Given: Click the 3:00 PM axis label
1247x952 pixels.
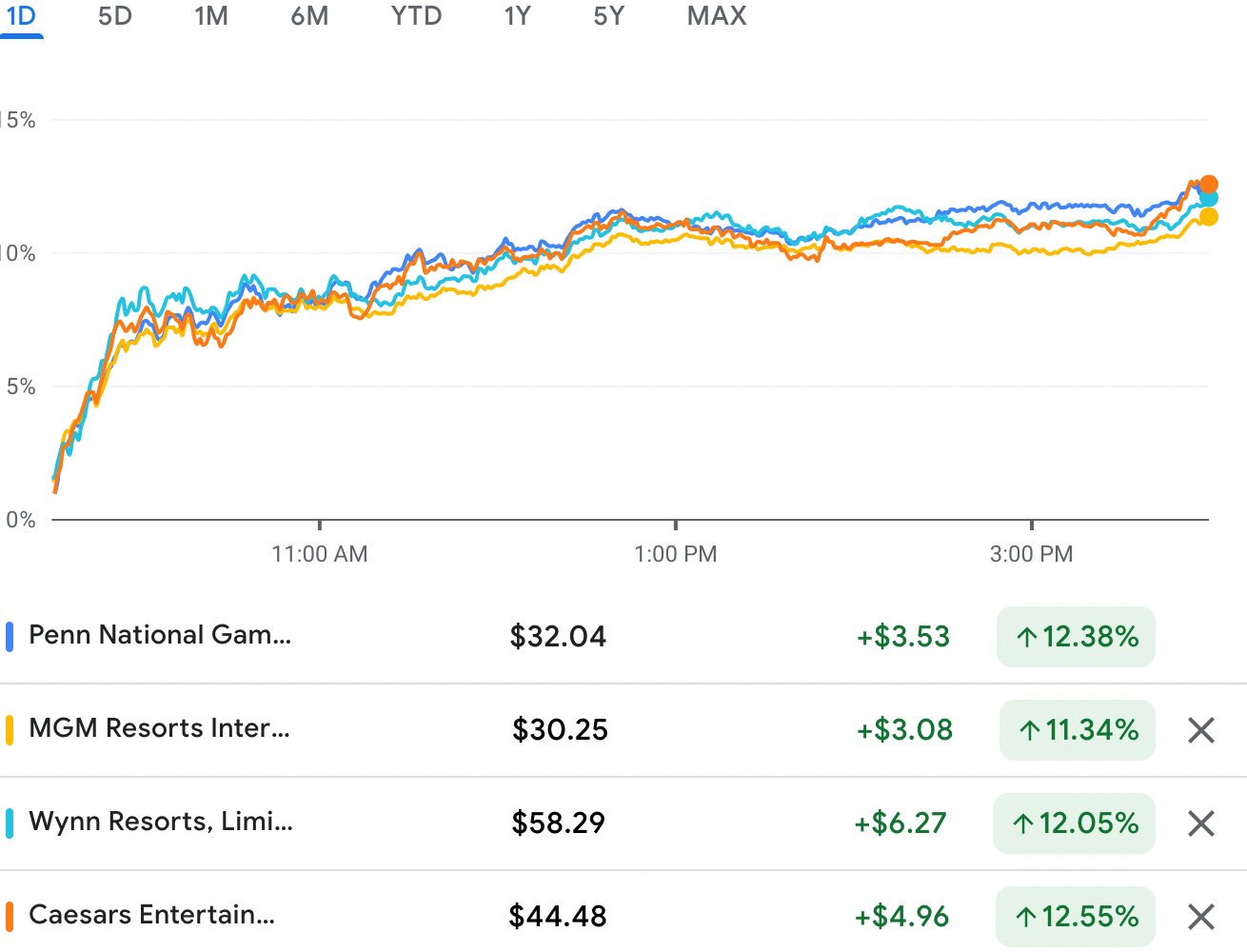Looking at the screenshot, I should click(1032, 554).
